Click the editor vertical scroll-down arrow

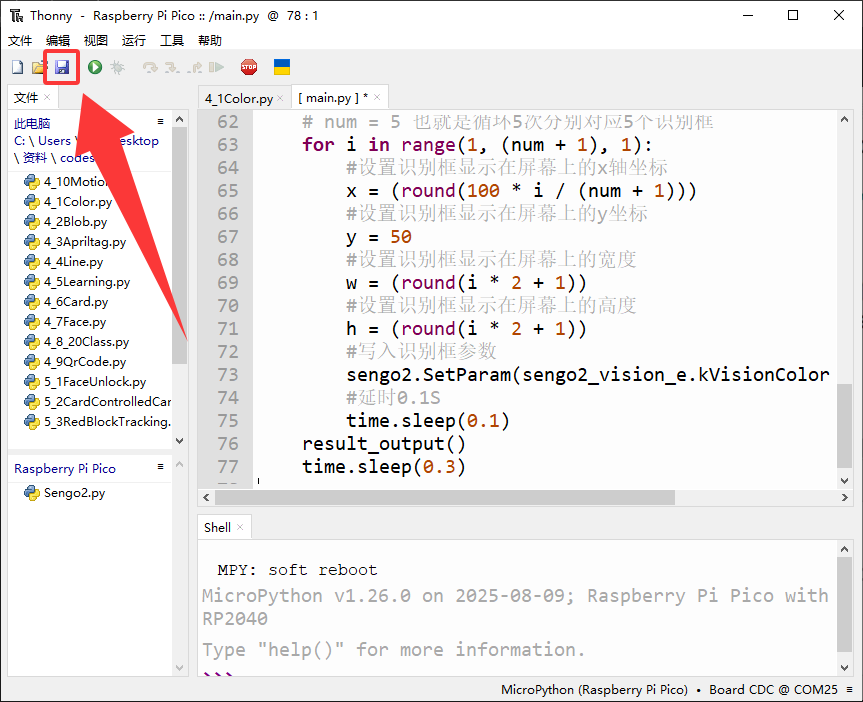click(x=844, y=480)
